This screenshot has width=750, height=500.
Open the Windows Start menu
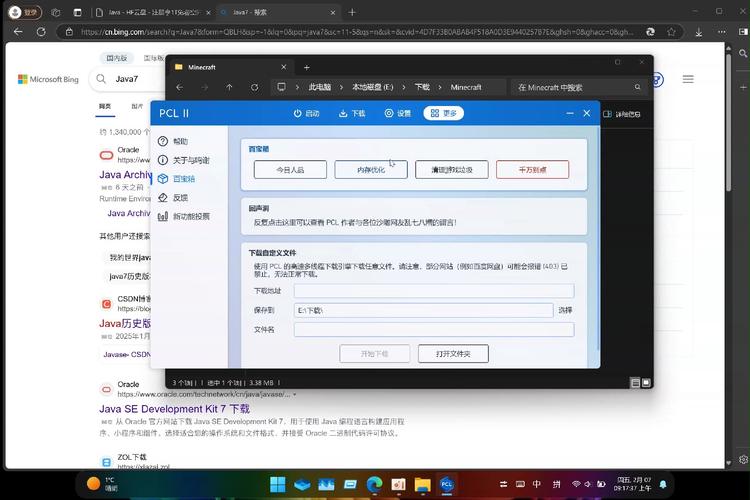click(277, 484)
